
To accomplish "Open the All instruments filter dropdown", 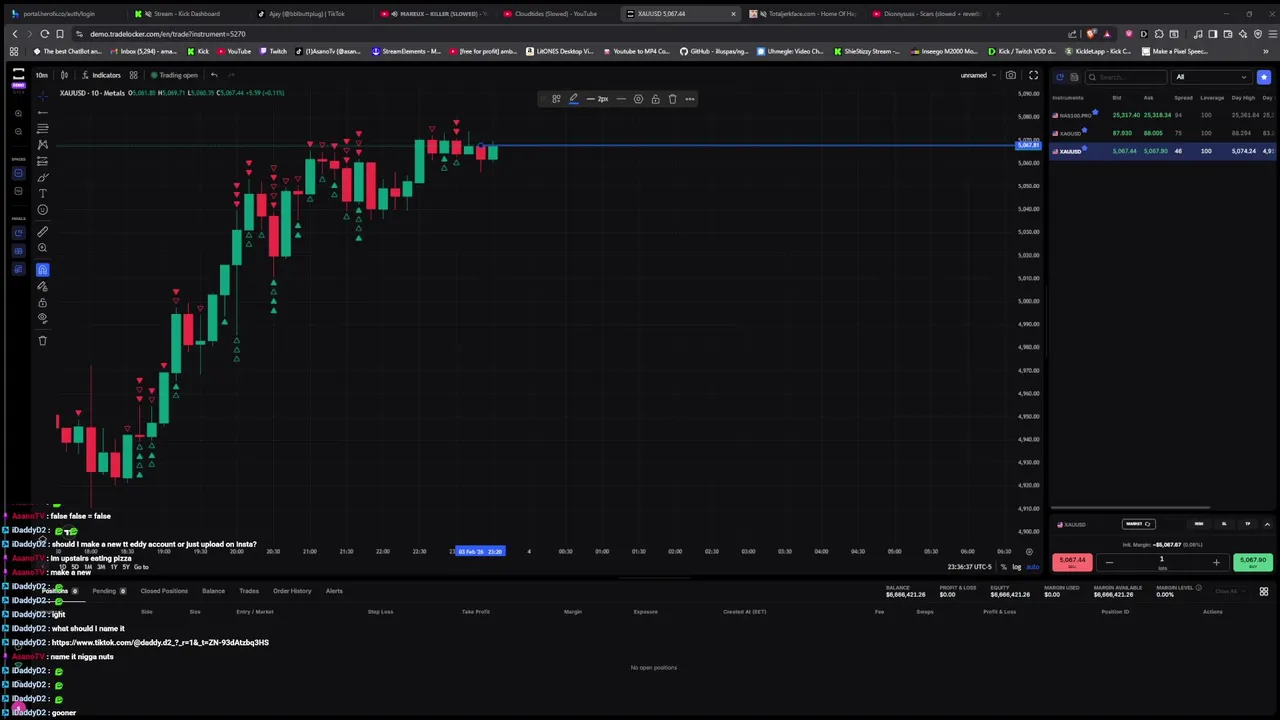I will click(1212, 77).
